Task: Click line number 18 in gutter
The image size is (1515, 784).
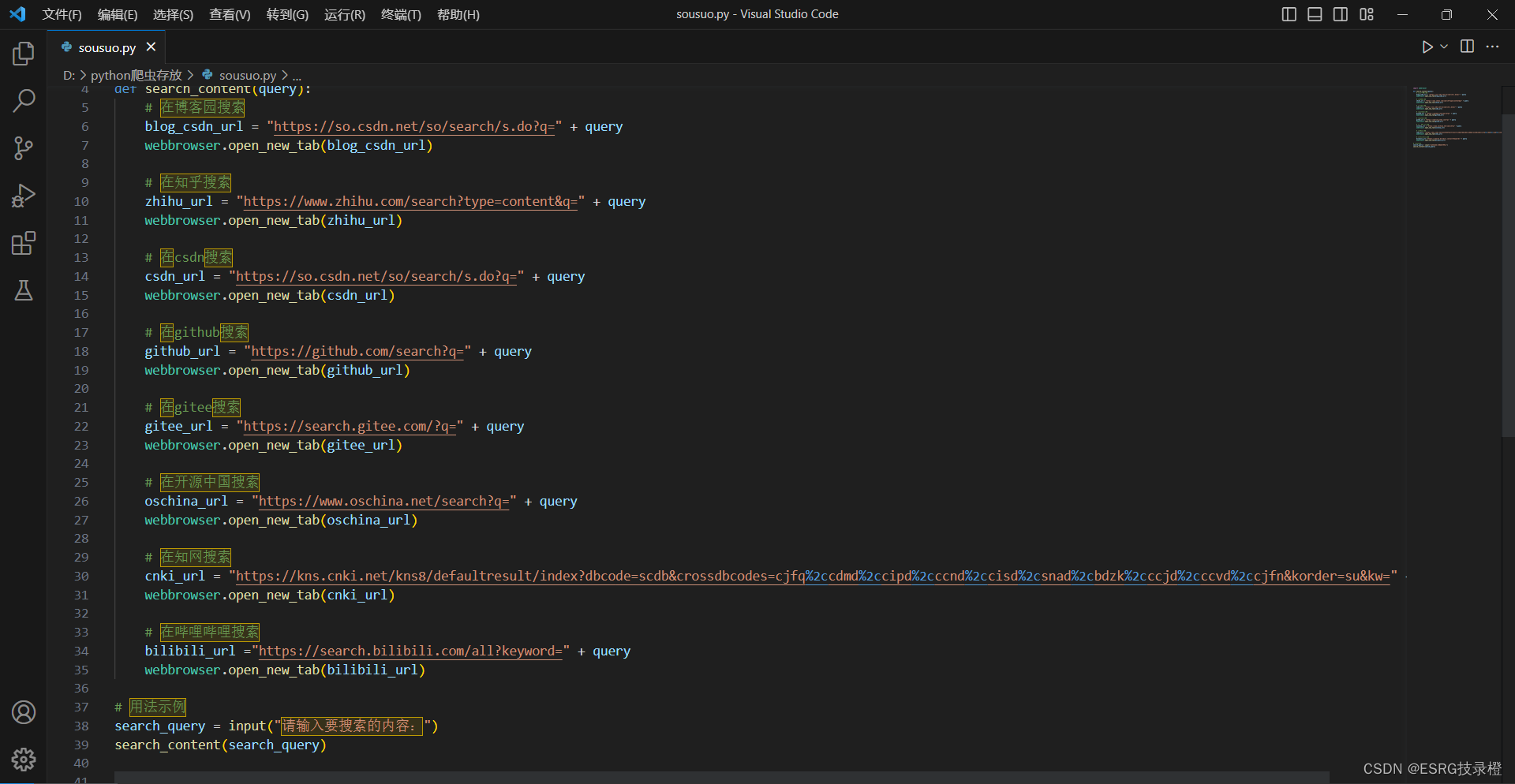Action: 81,352
